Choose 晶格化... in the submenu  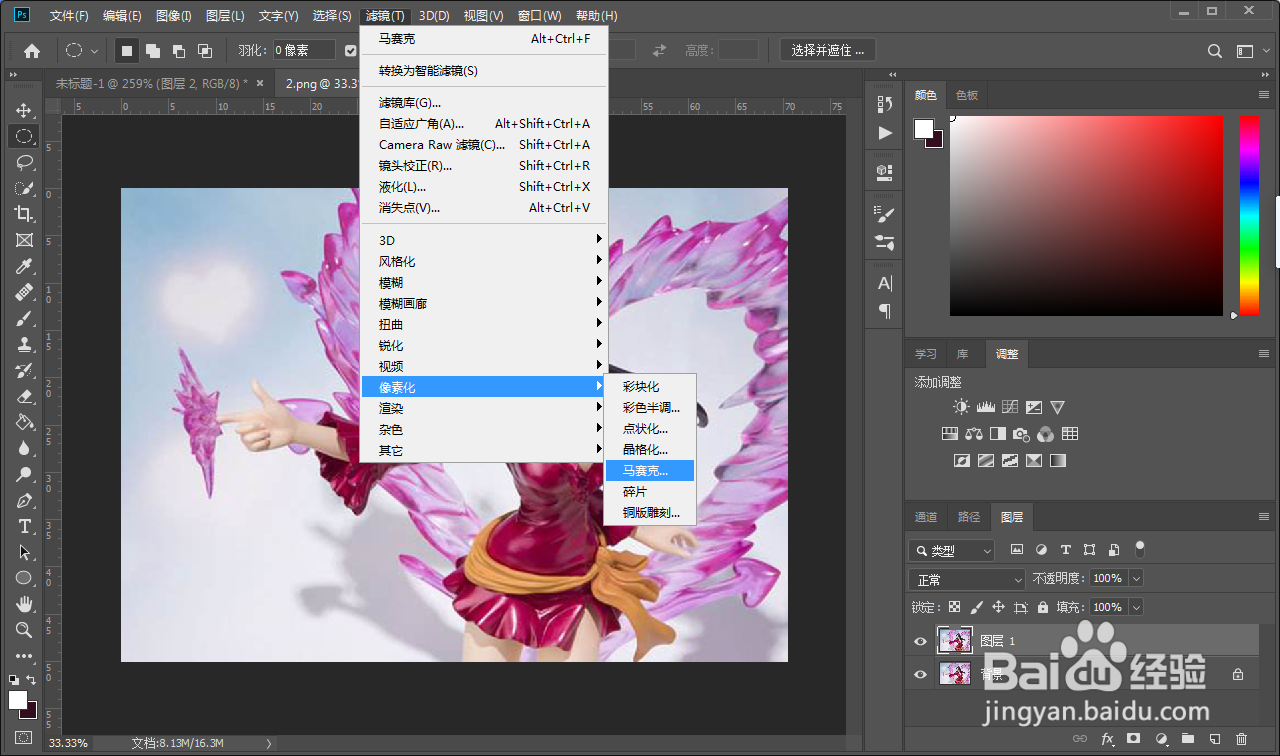[x=650, y=450]
